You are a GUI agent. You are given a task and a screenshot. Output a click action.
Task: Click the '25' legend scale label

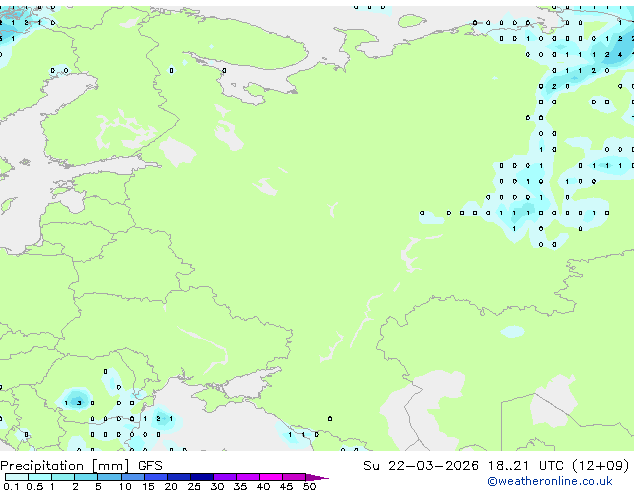click(194, 486)
